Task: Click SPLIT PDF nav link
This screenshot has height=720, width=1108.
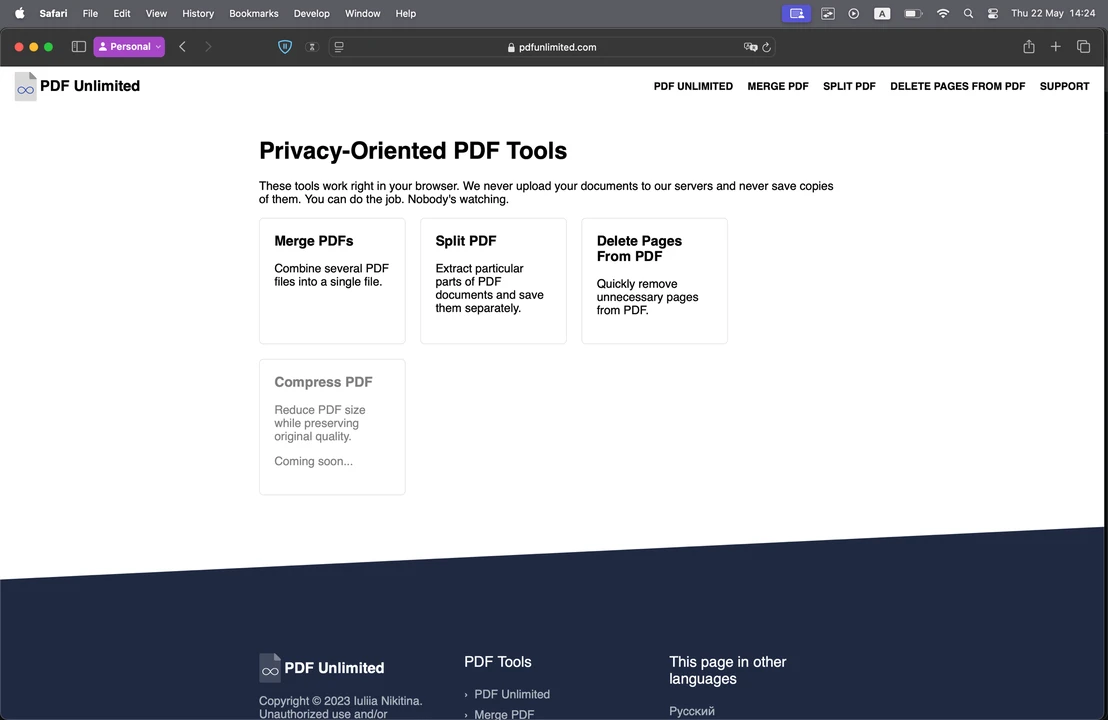Action: 849,86
